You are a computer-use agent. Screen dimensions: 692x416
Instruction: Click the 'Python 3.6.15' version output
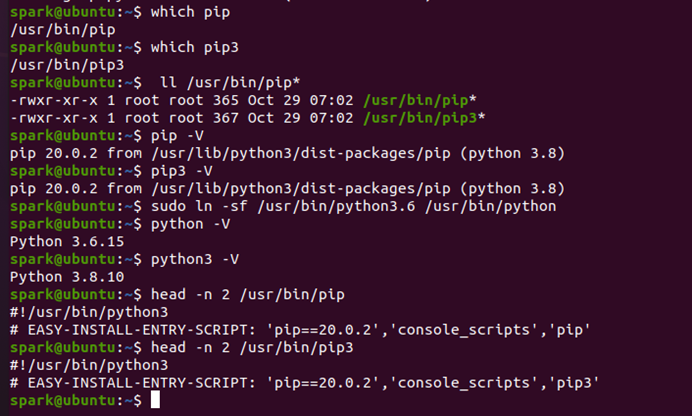67,242
